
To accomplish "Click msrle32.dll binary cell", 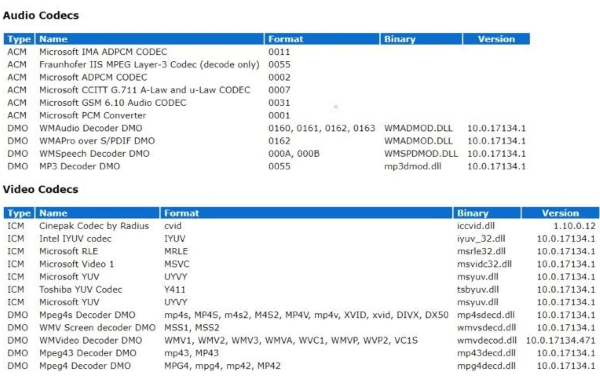I will pos(481,251).
